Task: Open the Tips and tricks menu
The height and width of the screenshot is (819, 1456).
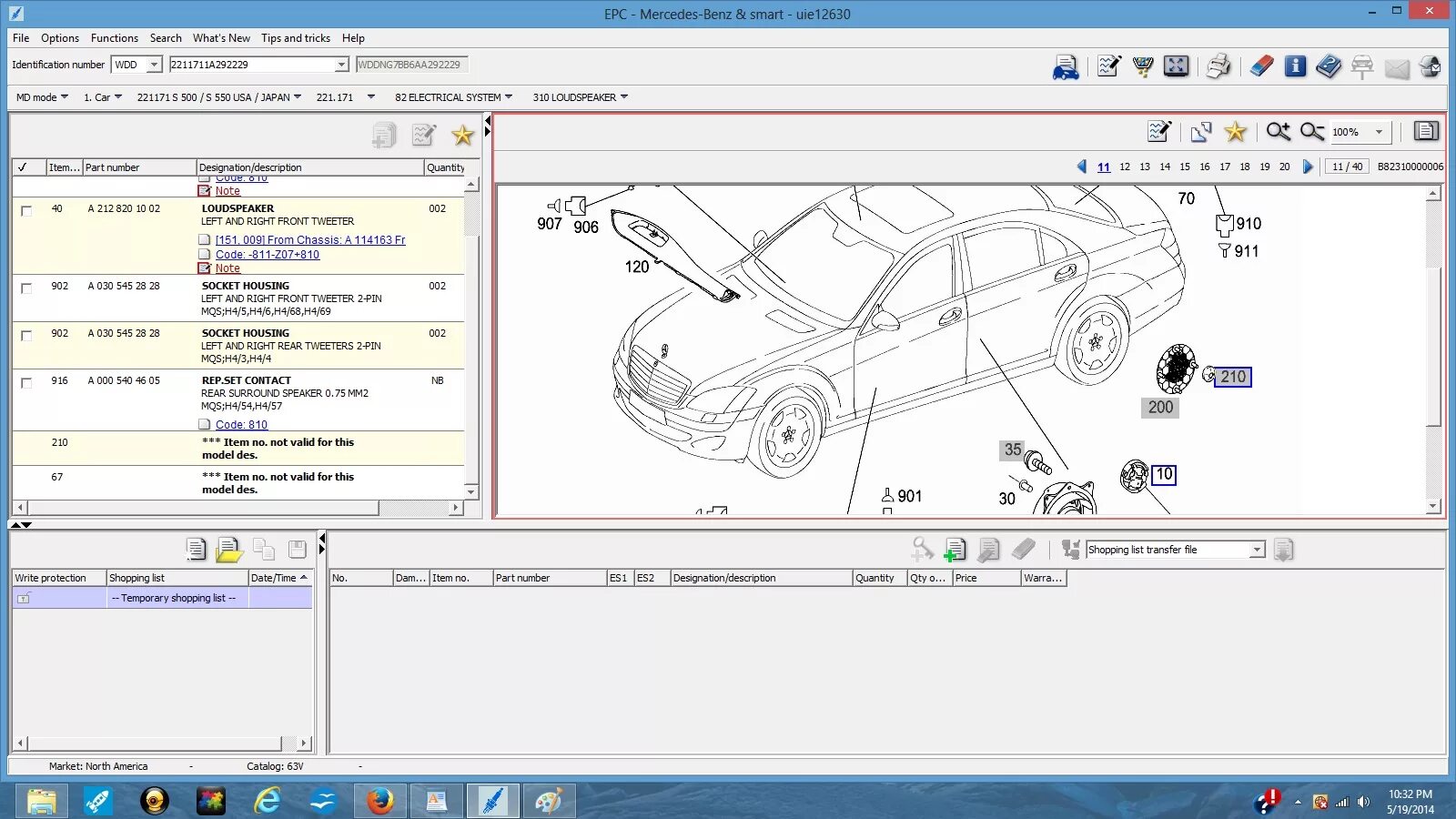Action: coord(296,38)
